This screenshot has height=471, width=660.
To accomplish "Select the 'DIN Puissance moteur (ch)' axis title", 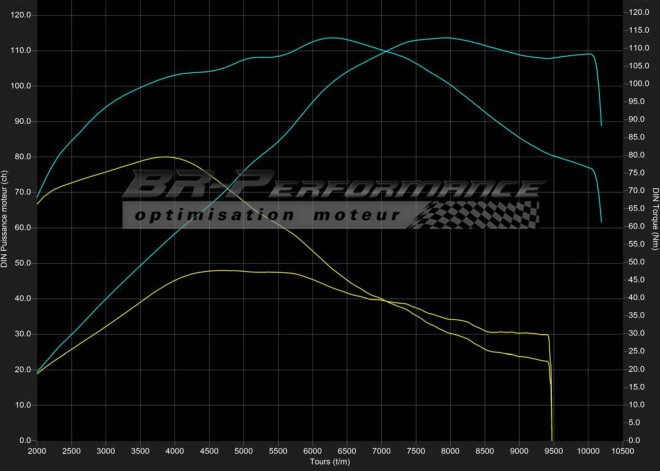I will (x=6, y=218).
